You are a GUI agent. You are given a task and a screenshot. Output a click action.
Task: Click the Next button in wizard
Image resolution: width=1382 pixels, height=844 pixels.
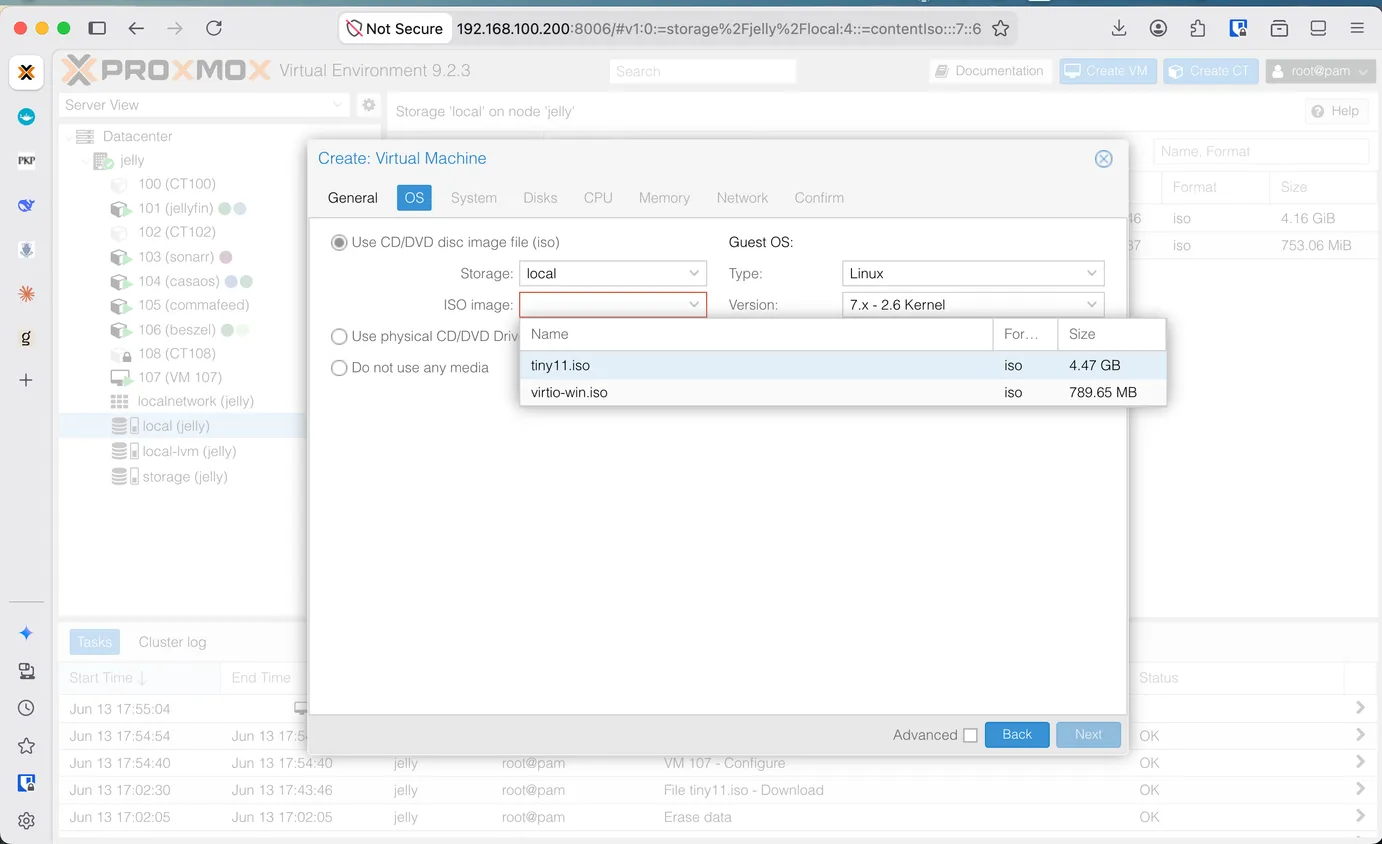pos(1088,735)
